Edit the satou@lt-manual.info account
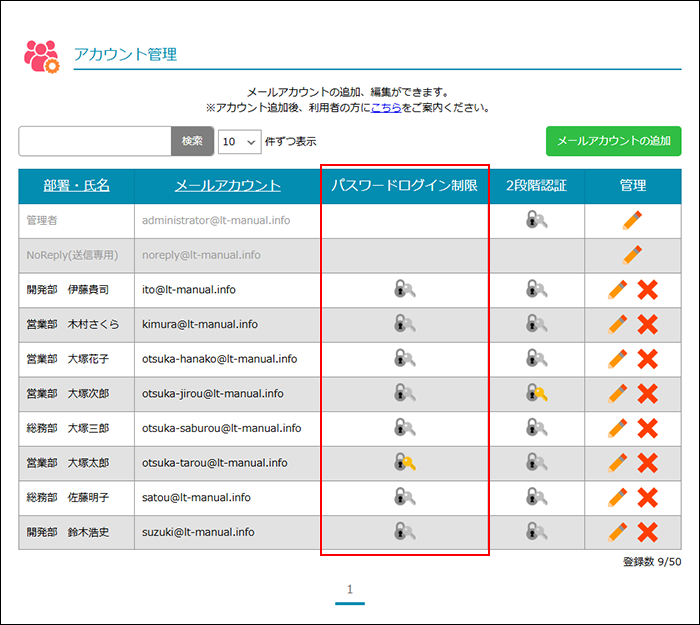This screenshot has height=625, width=700. 618,497
